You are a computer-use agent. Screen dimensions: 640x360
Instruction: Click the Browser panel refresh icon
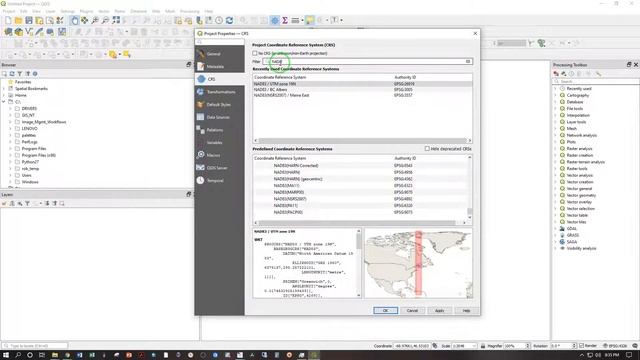12,74
